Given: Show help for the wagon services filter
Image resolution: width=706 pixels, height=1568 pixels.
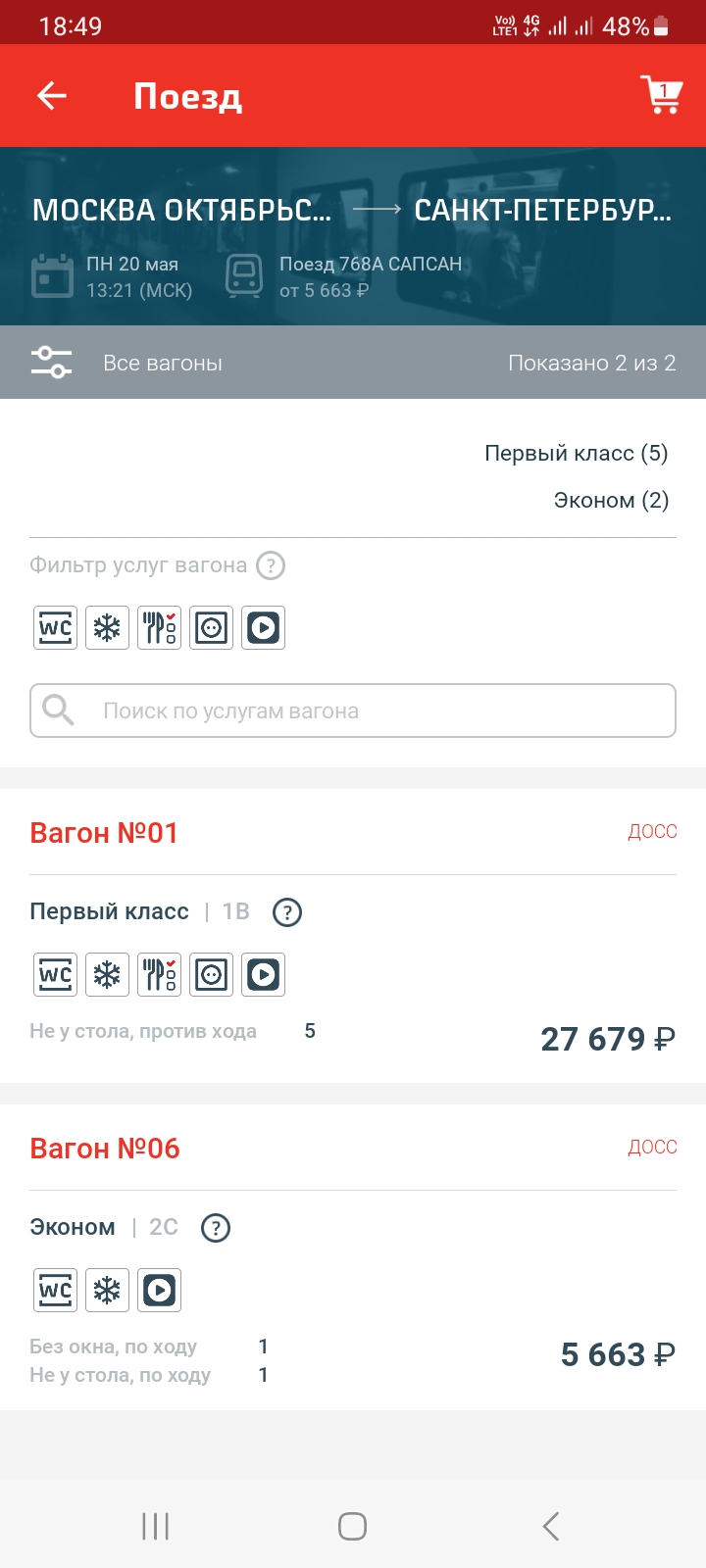Looking at the screenshot, I should tap(271, 565).
